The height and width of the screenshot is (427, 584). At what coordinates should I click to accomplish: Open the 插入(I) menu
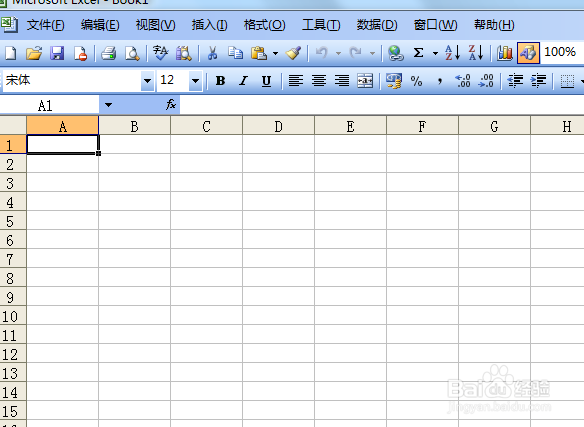point(210,25)
